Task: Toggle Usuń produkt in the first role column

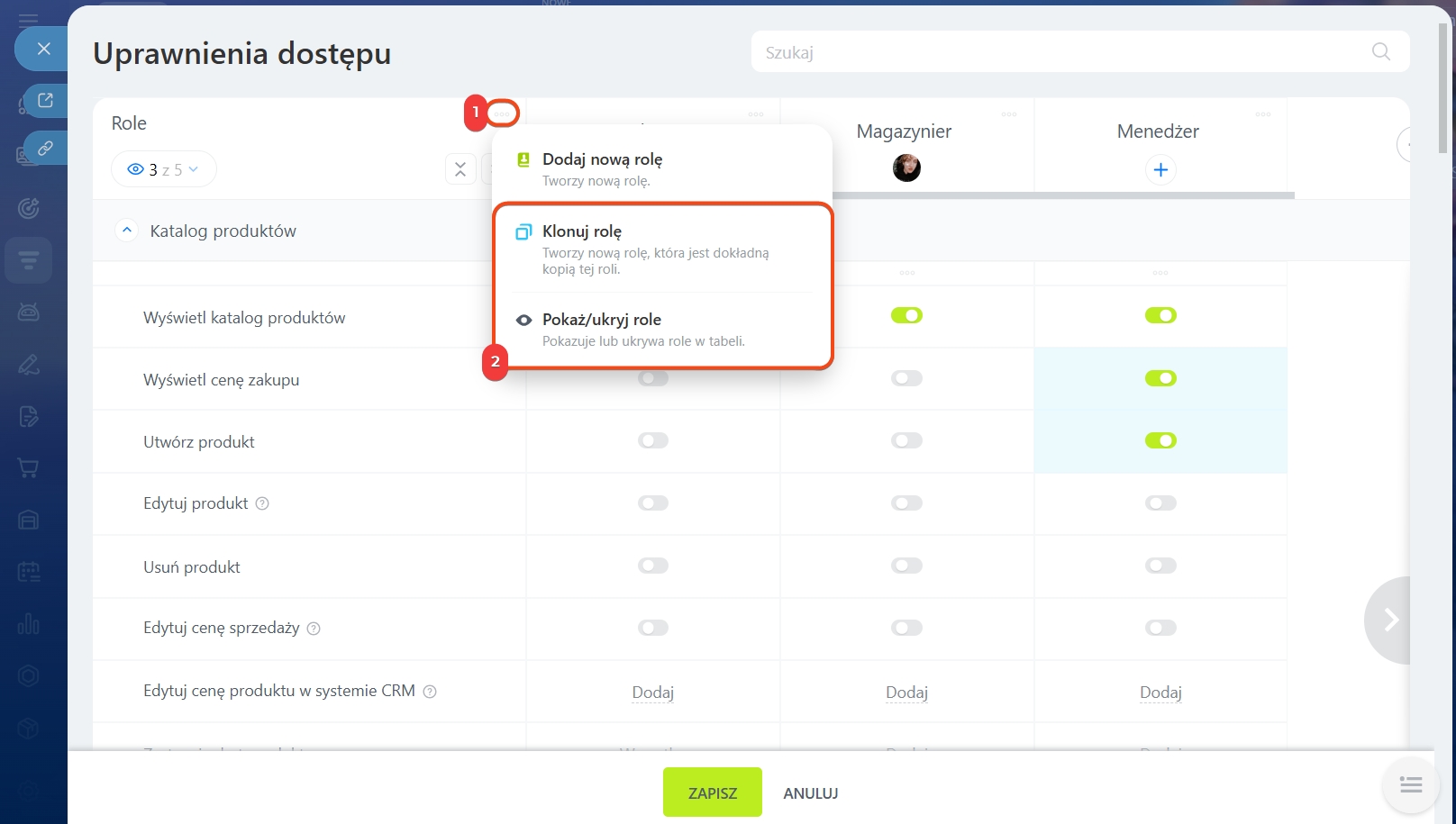Action: coord(653,566)
